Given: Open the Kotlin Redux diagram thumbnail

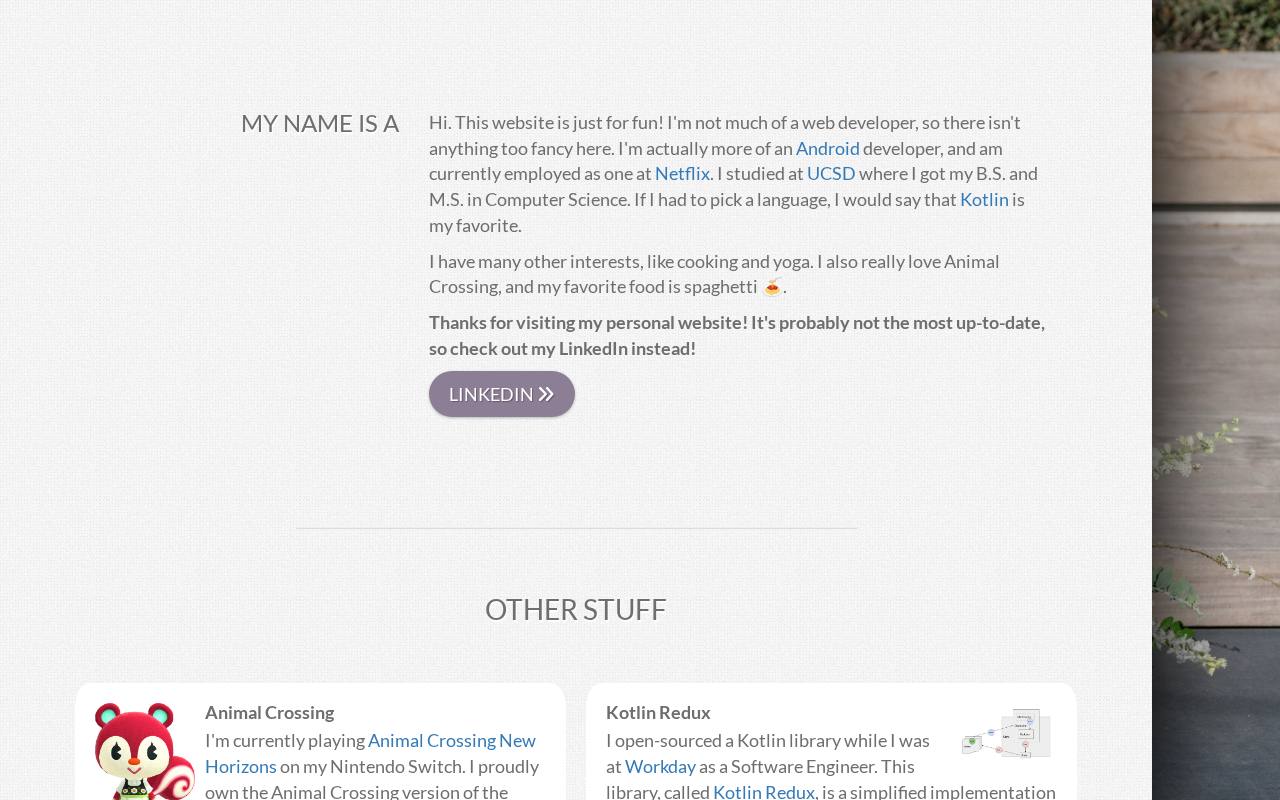Looking at the screenshot, I should (1006, 733).
